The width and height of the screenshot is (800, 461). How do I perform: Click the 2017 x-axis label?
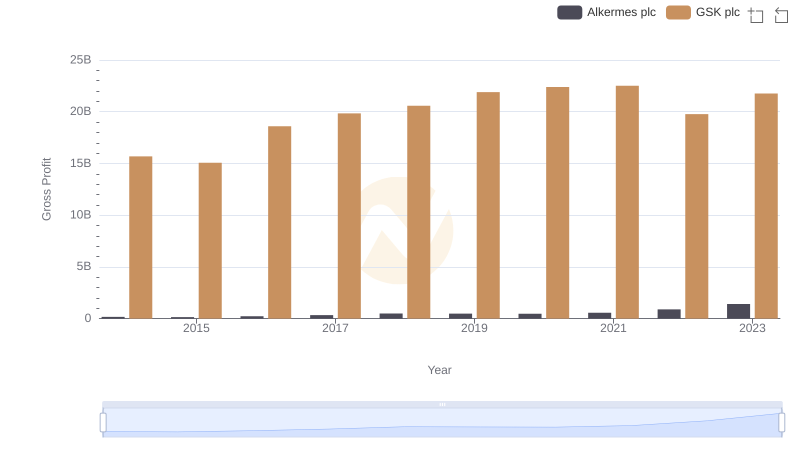tap(335, 328)
